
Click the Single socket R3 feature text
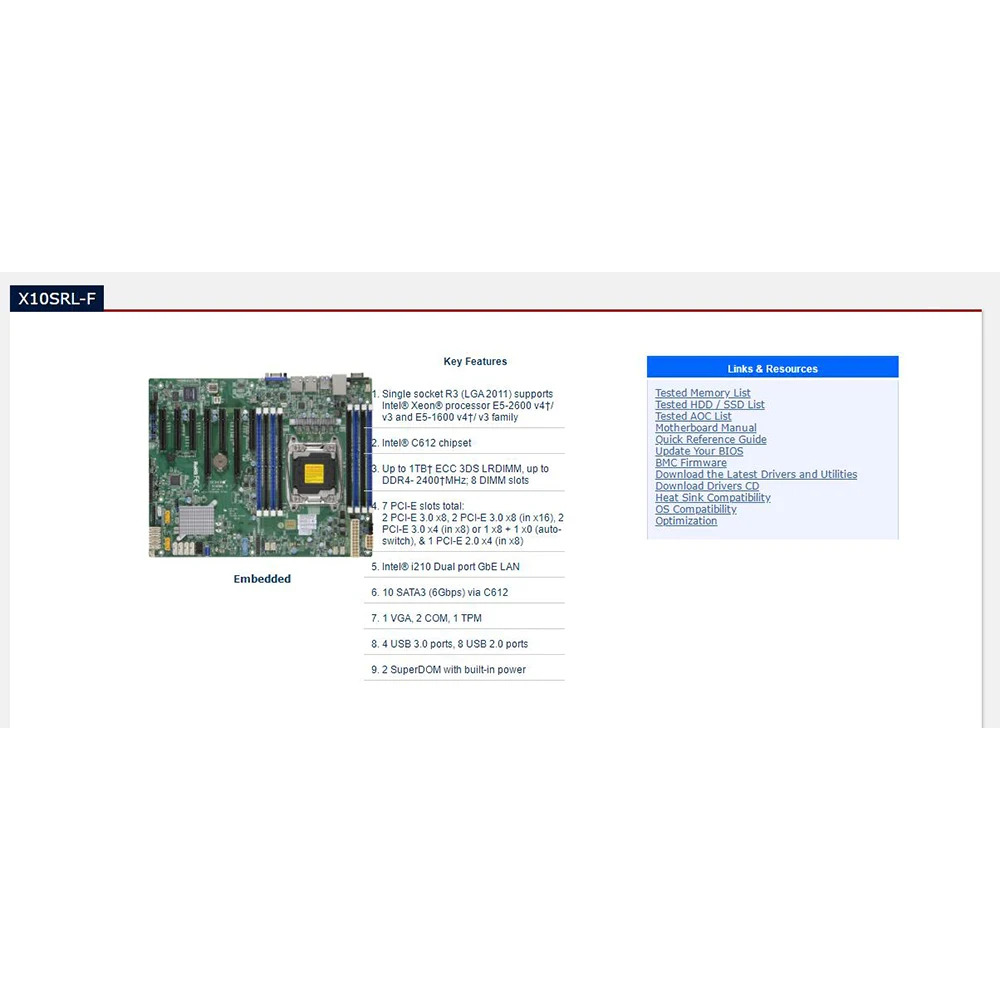[467, 406]
